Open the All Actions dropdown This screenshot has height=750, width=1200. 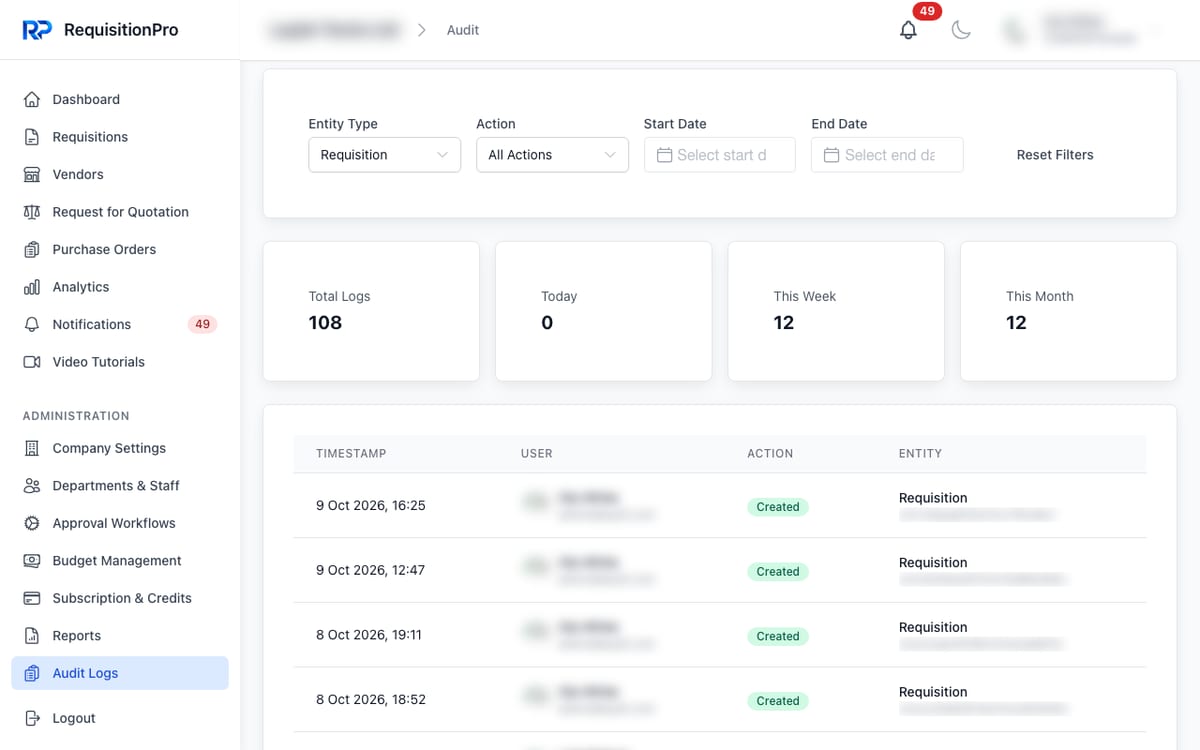[552, 155]
